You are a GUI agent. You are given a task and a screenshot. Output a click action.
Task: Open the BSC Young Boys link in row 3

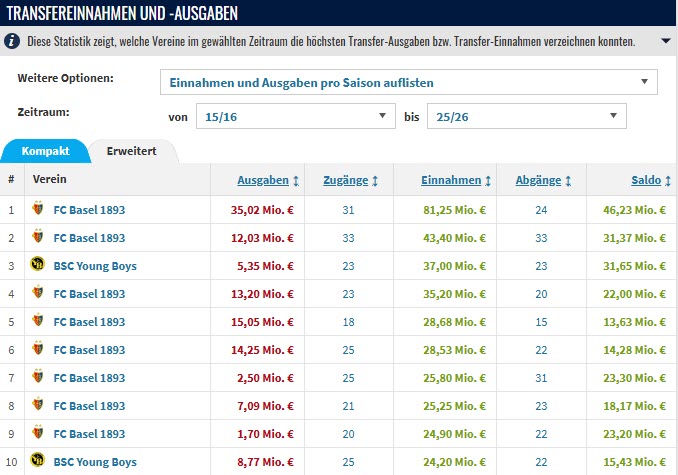coord(95,266)
